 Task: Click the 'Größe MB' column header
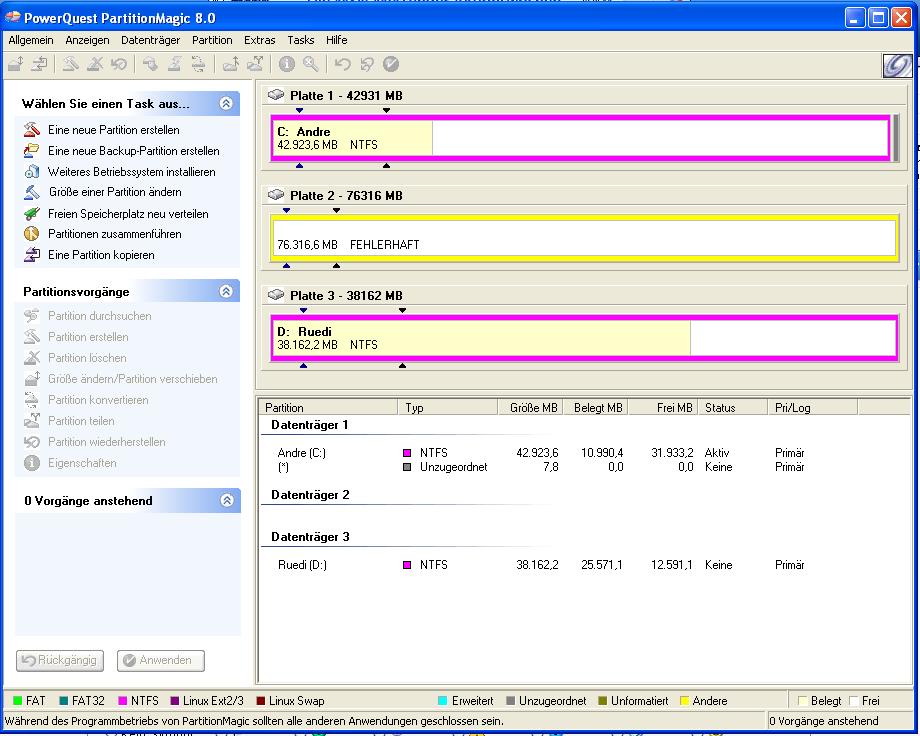pyautogui.click(x=530, y=407)
